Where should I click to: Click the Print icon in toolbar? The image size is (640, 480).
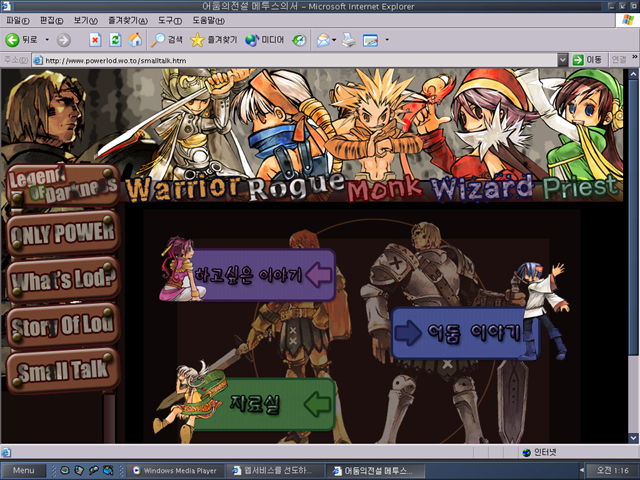click(x=348, y=40)
